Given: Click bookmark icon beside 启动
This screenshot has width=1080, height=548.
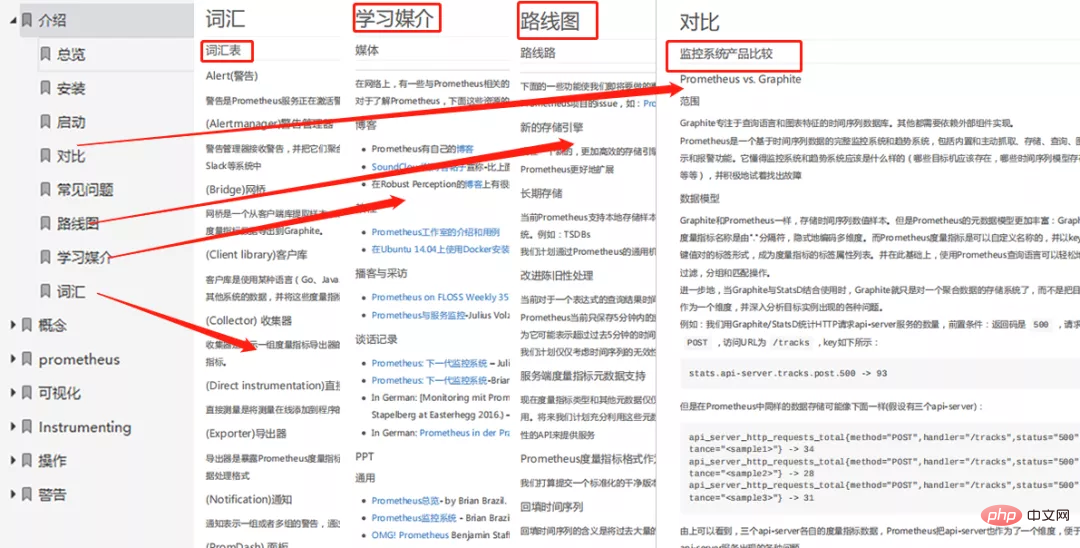Looking at the screenshot, I should coord(45,122).
